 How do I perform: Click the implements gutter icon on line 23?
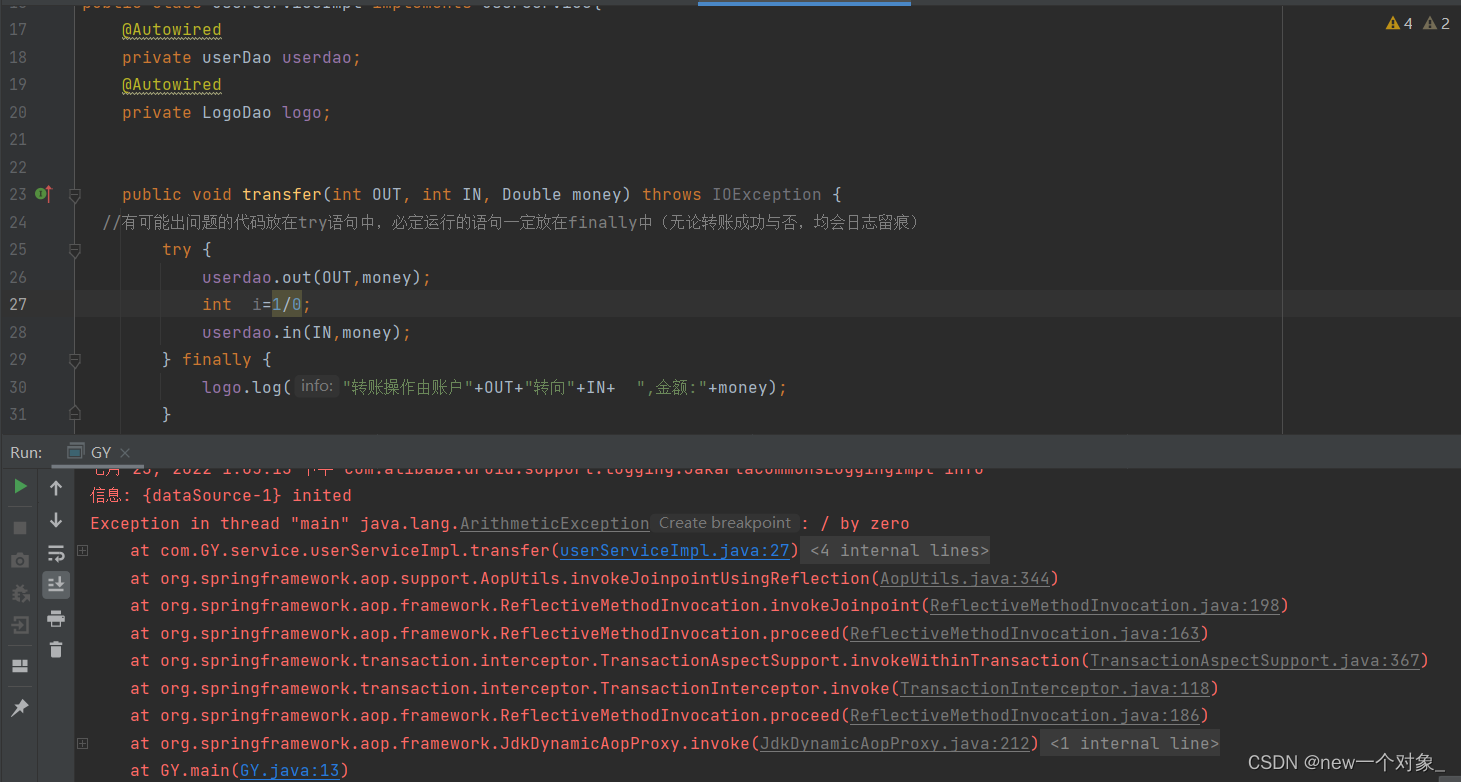[x=43, y=194]
